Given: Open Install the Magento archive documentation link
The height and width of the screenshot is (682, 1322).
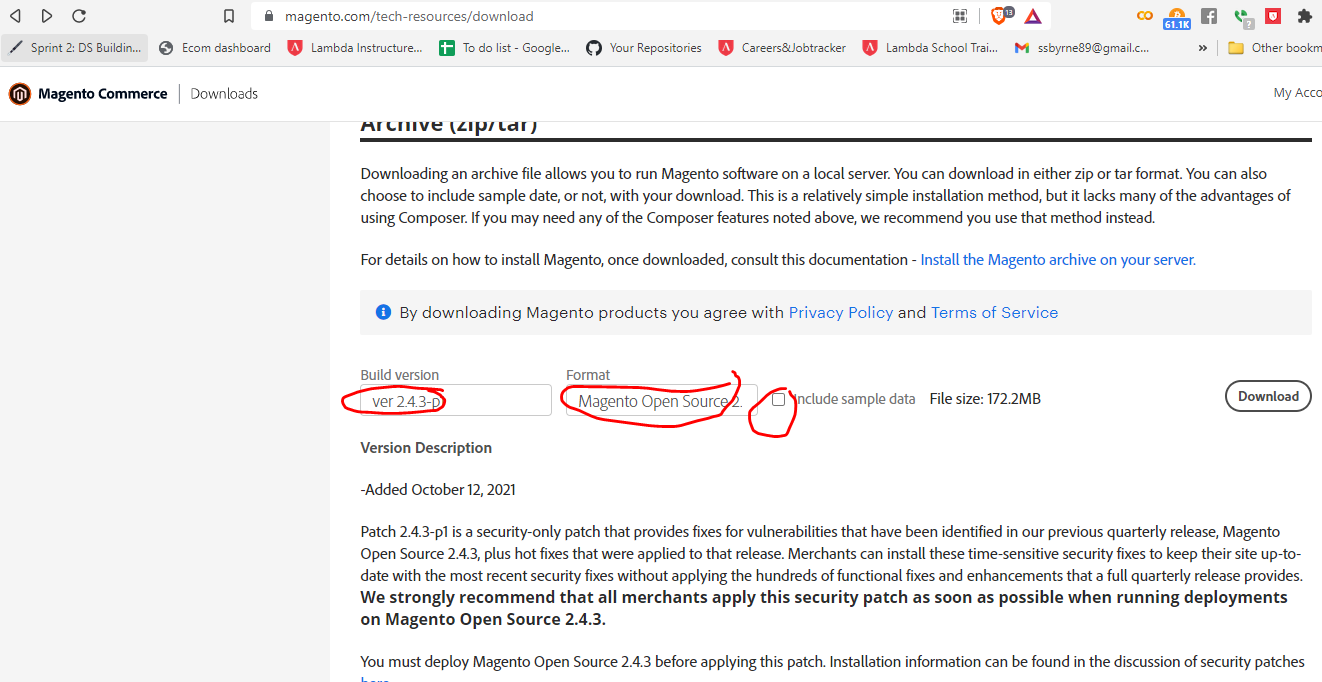Looking at the screenshot, I should pyautogui.click(x=1058, y=260).
